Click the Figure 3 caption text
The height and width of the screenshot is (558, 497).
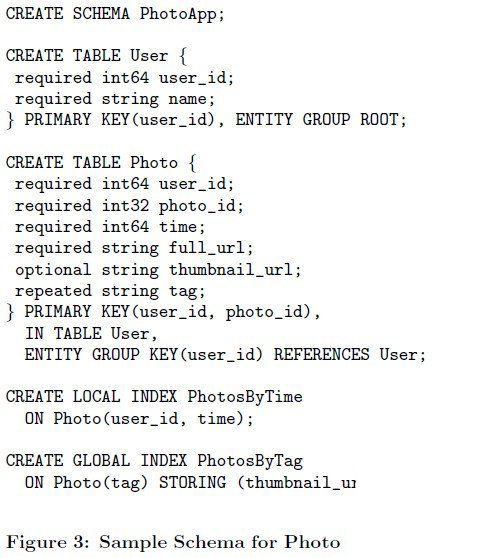[x=173, y=542]
